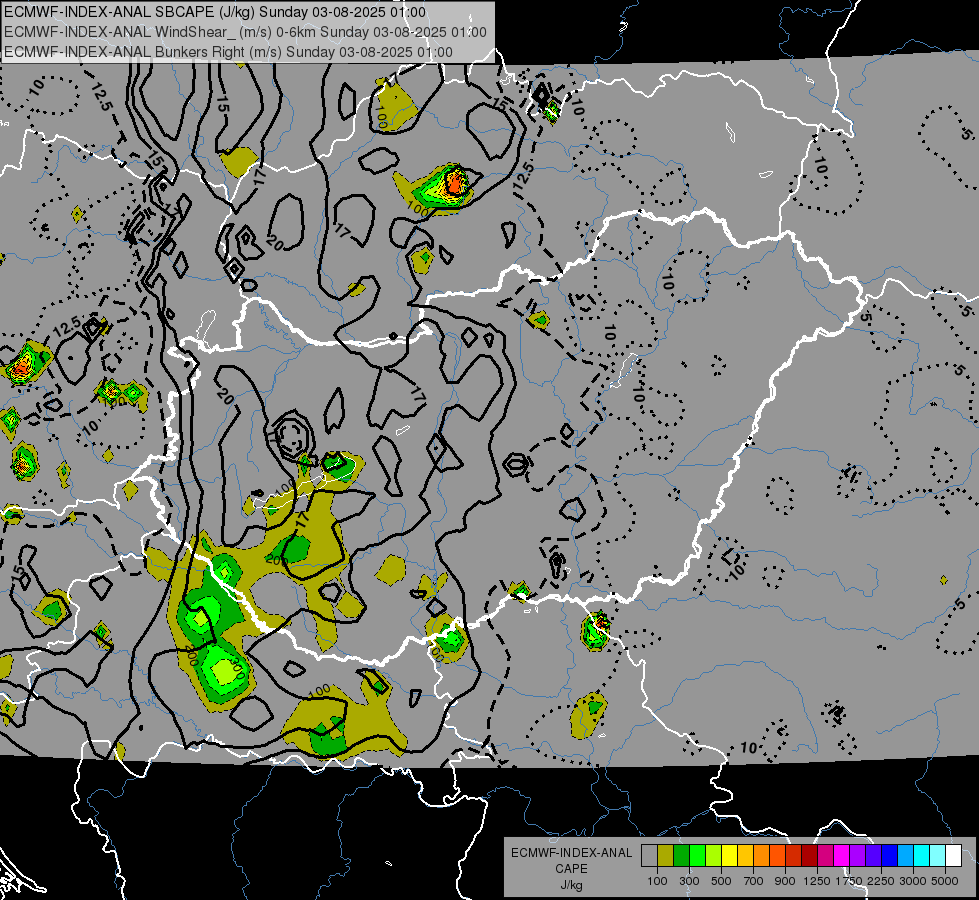Pick the white swatch at legend end
Viewport: 979px width, 900px height.
tap(954, 856)
